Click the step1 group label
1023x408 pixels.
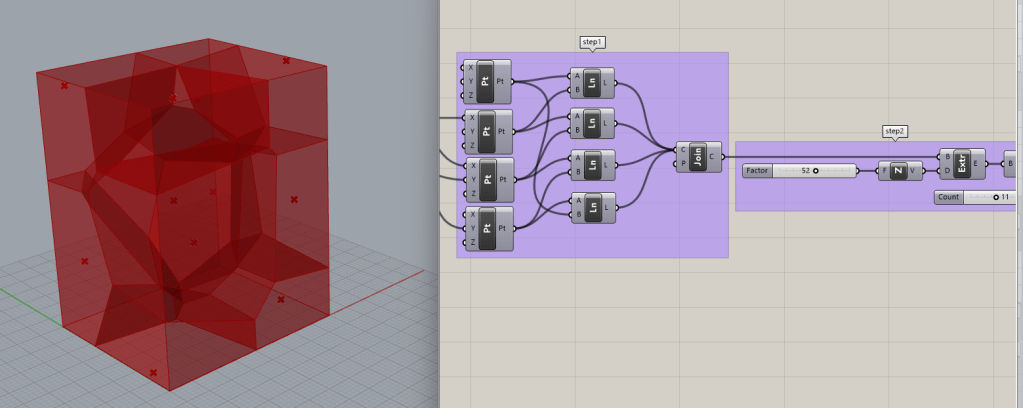593,42
